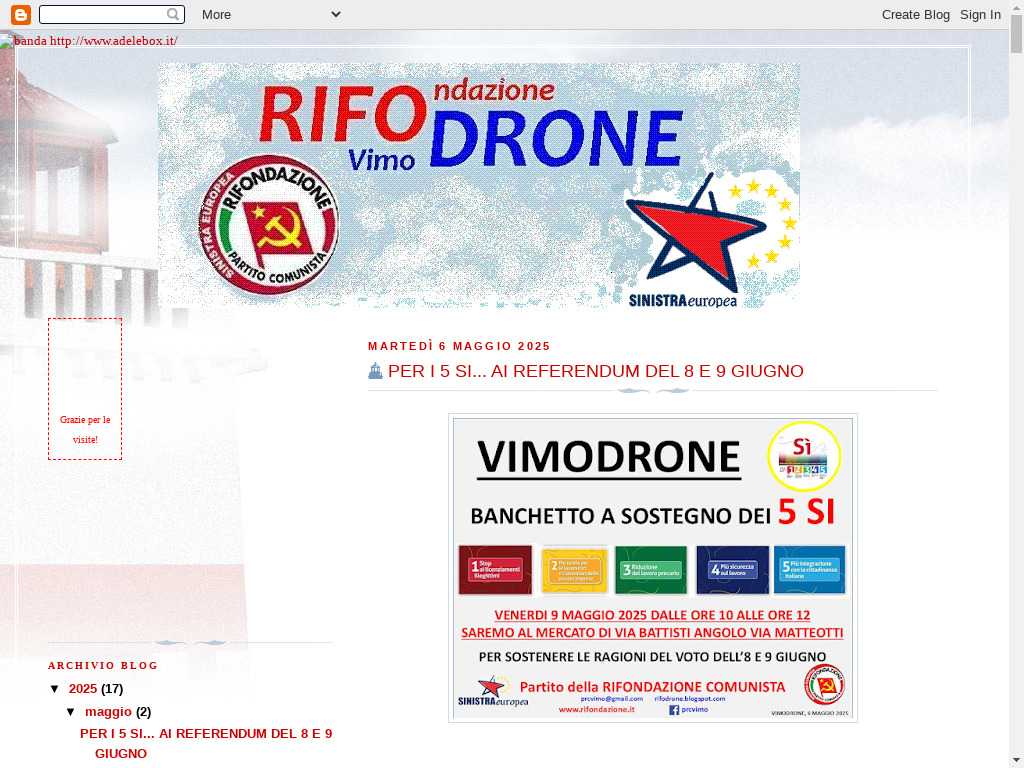Open the More dropdown in navbar
This screenshot has height=768, width=1024.
coord(271,14)
